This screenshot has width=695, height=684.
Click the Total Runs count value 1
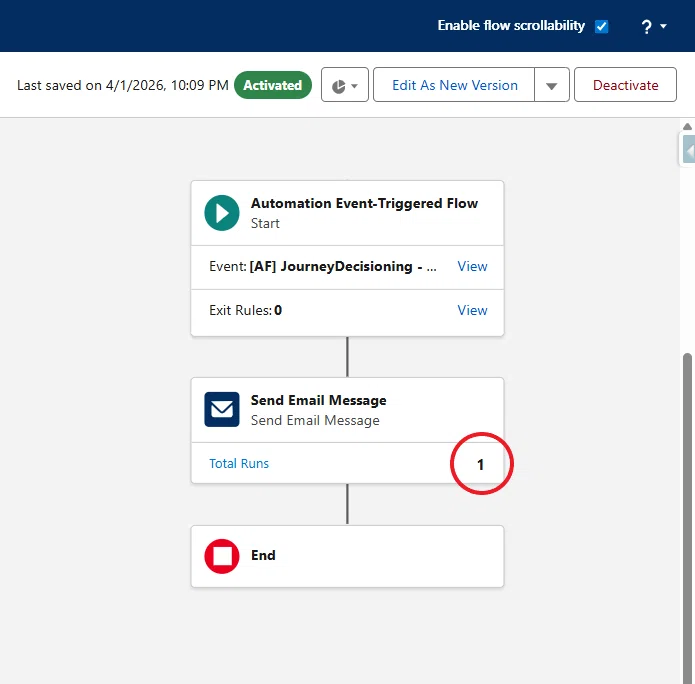480,465
